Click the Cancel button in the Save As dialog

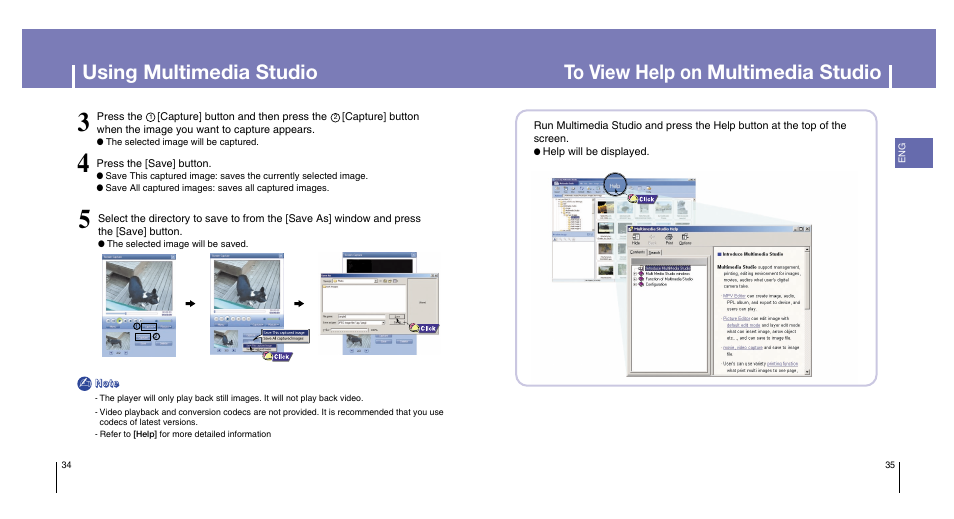(397, 322)
